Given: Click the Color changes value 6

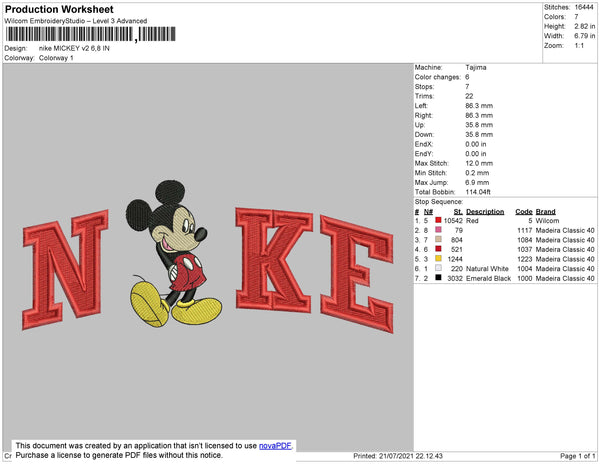Looking at the screenshot, I should (467, 77).
